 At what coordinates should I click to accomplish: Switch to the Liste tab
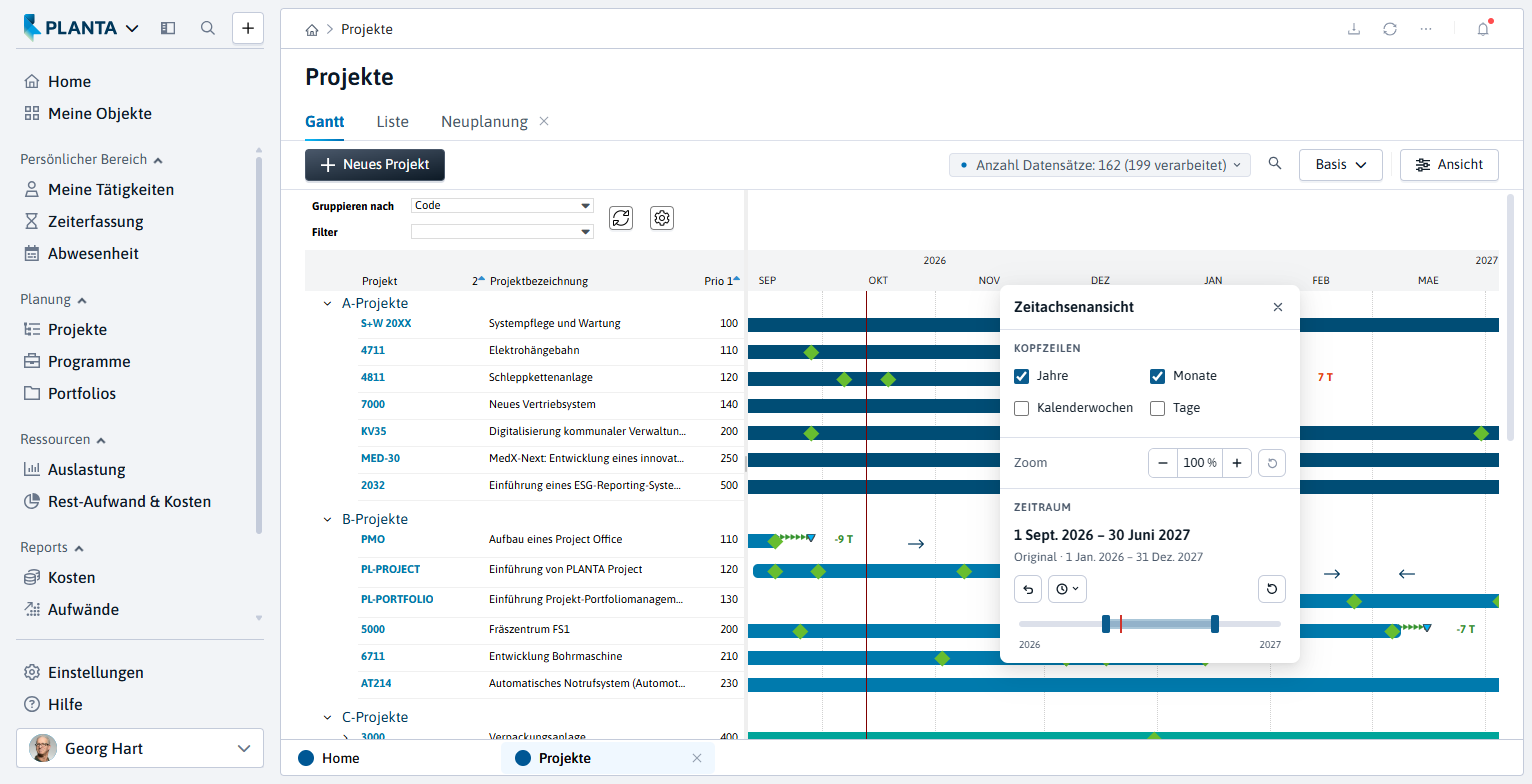[x=392, y=122]
